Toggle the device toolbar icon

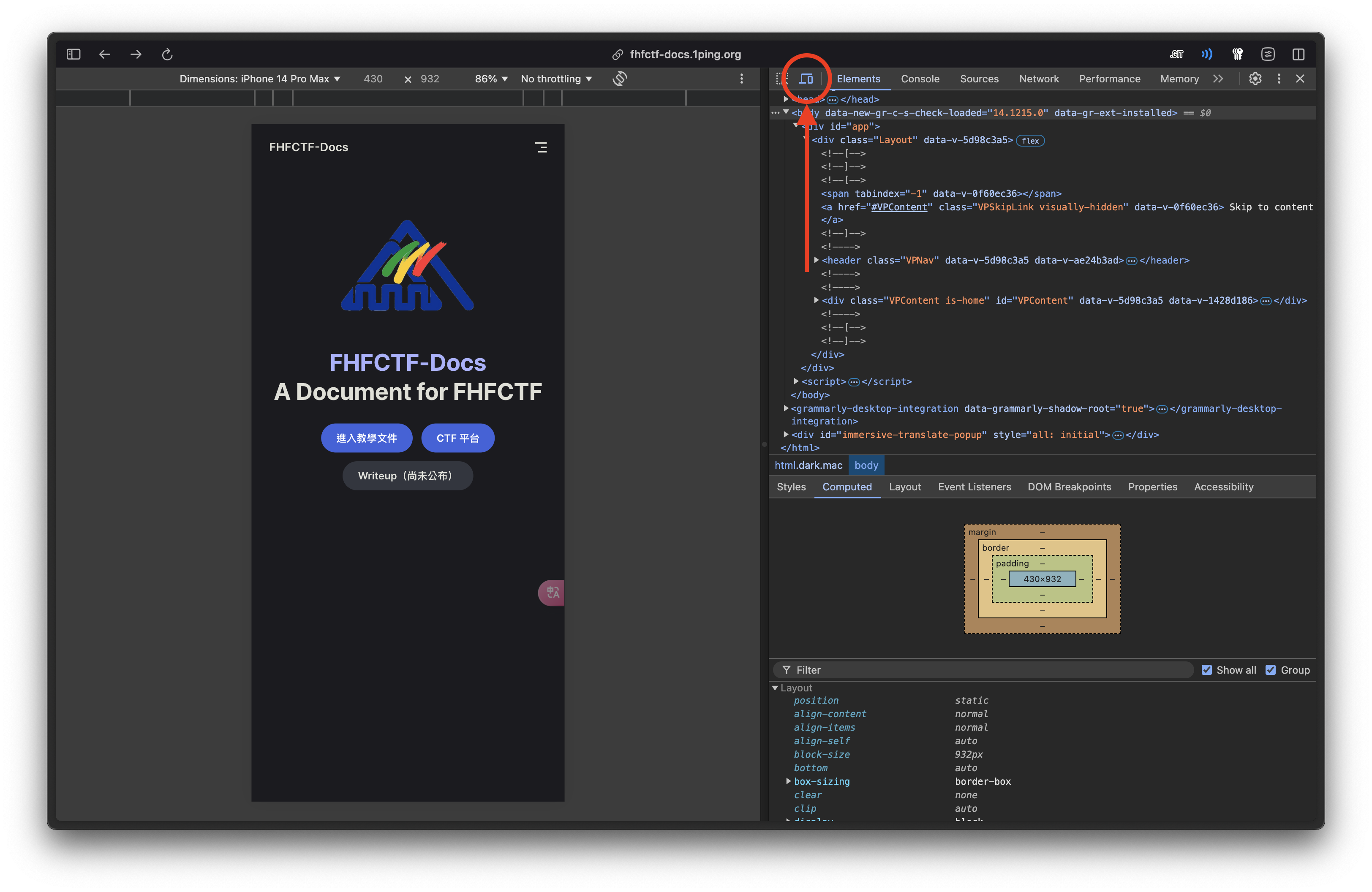(x=806, y=79)
